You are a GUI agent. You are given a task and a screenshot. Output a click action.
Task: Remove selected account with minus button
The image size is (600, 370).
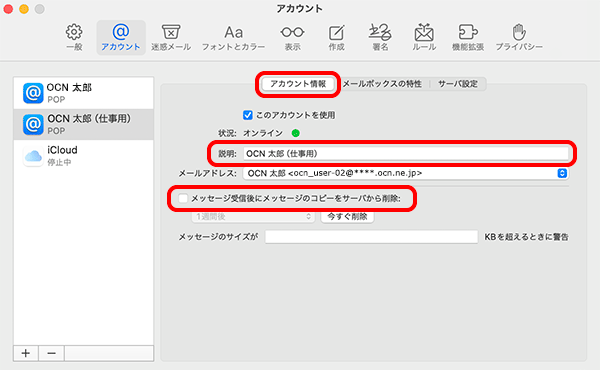(52, 353)
